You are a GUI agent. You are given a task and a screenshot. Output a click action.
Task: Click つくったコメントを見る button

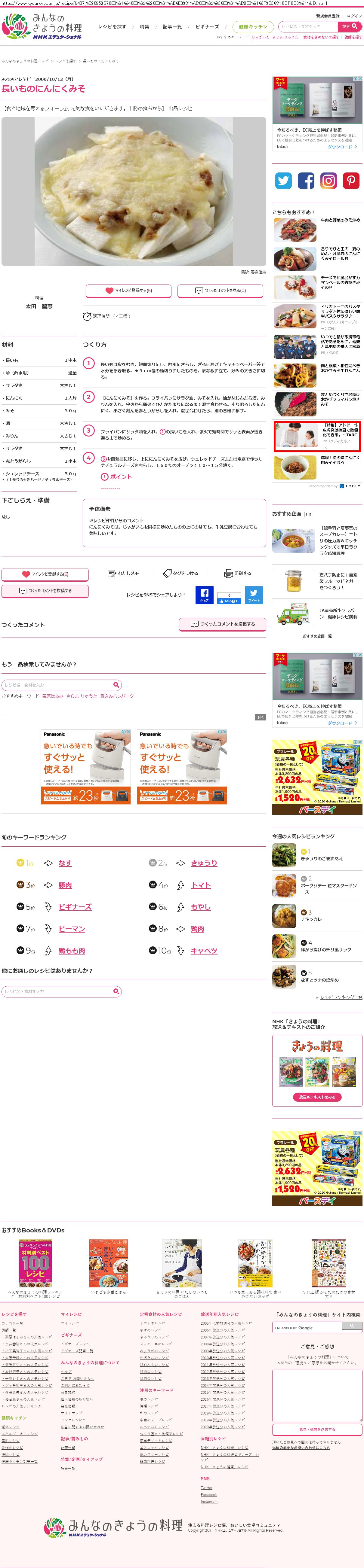220,290
